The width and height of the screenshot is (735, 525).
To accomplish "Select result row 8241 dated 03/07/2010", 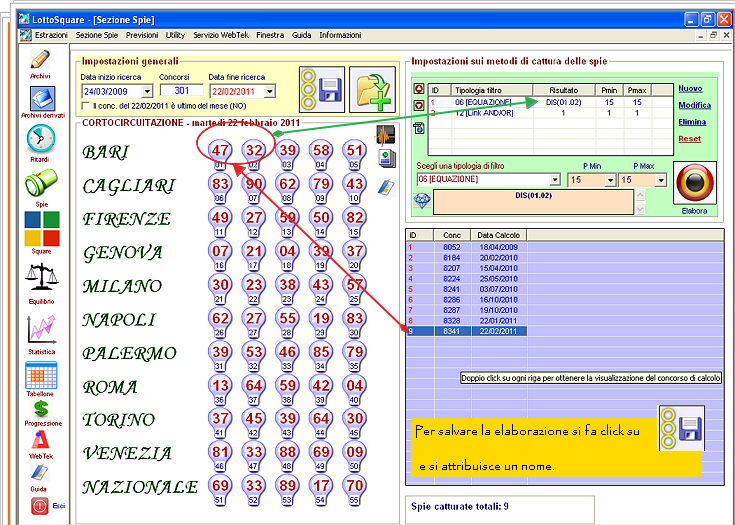I will pos(466,289).
